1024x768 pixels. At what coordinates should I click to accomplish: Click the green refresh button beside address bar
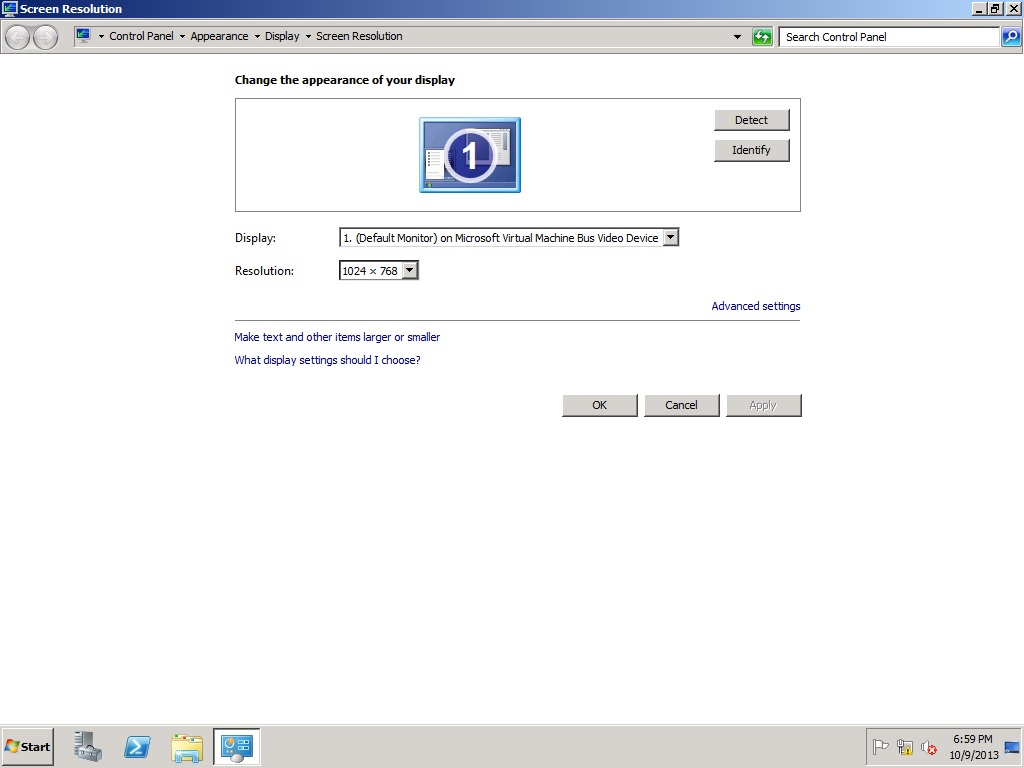tap(762, 36)
